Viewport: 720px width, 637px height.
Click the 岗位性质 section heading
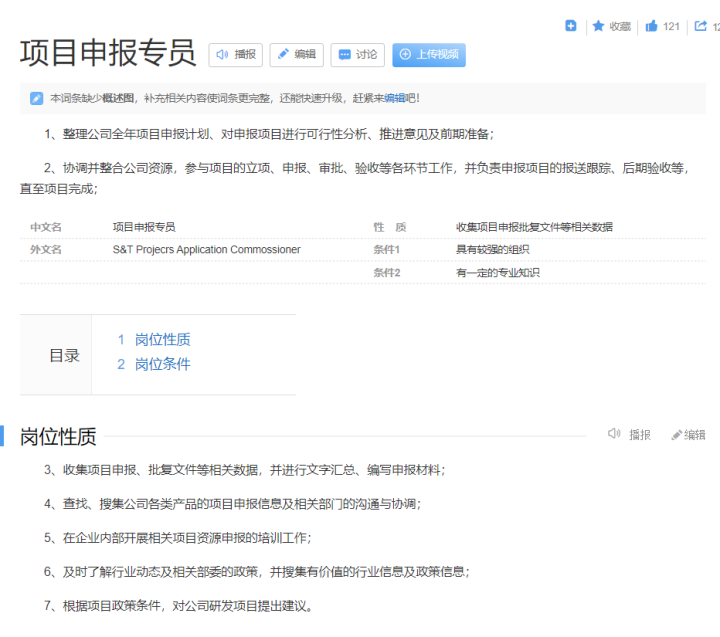pos(58,436)
